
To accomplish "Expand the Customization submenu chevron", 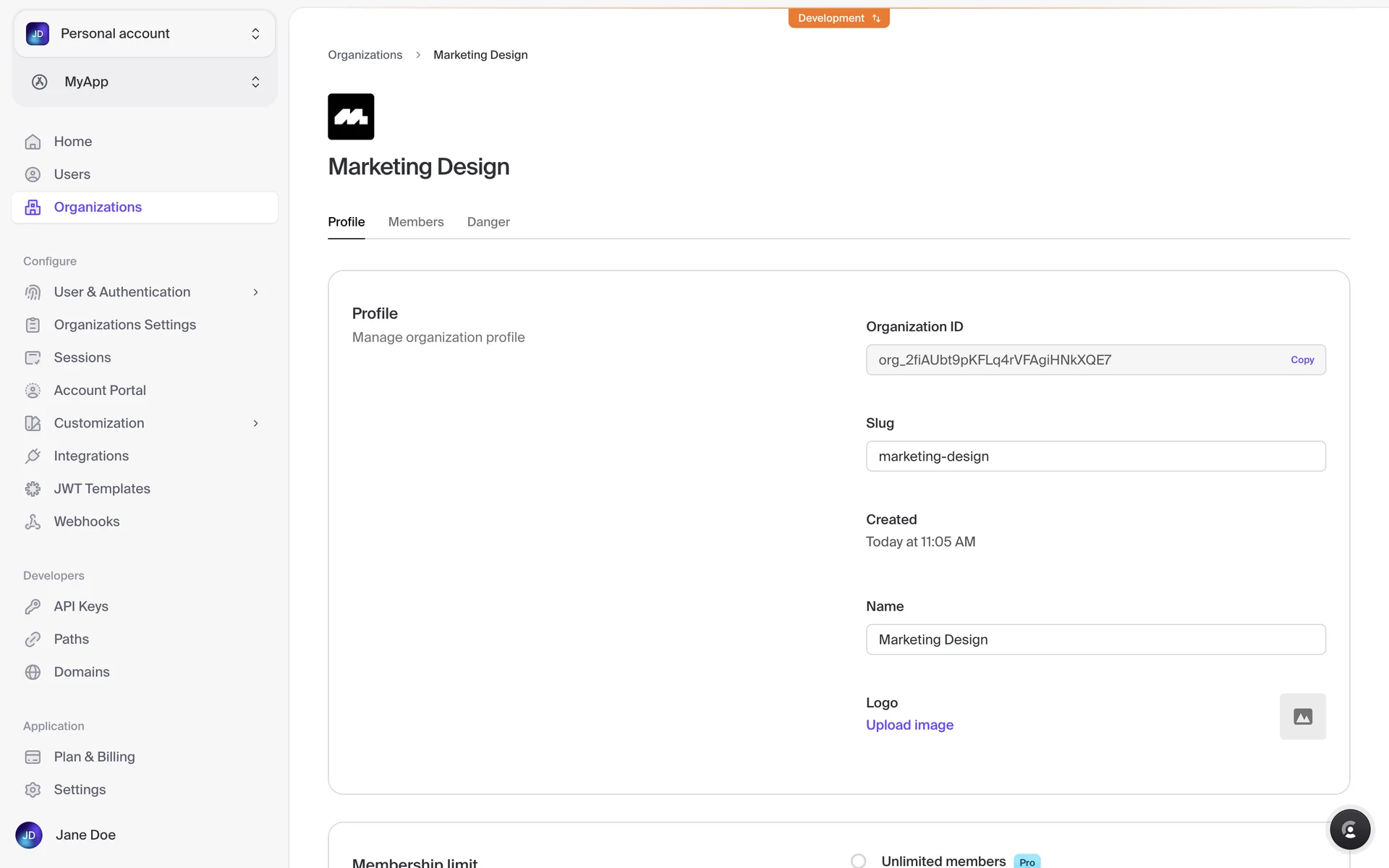I will pyautogui.click(x=255, y=423).
